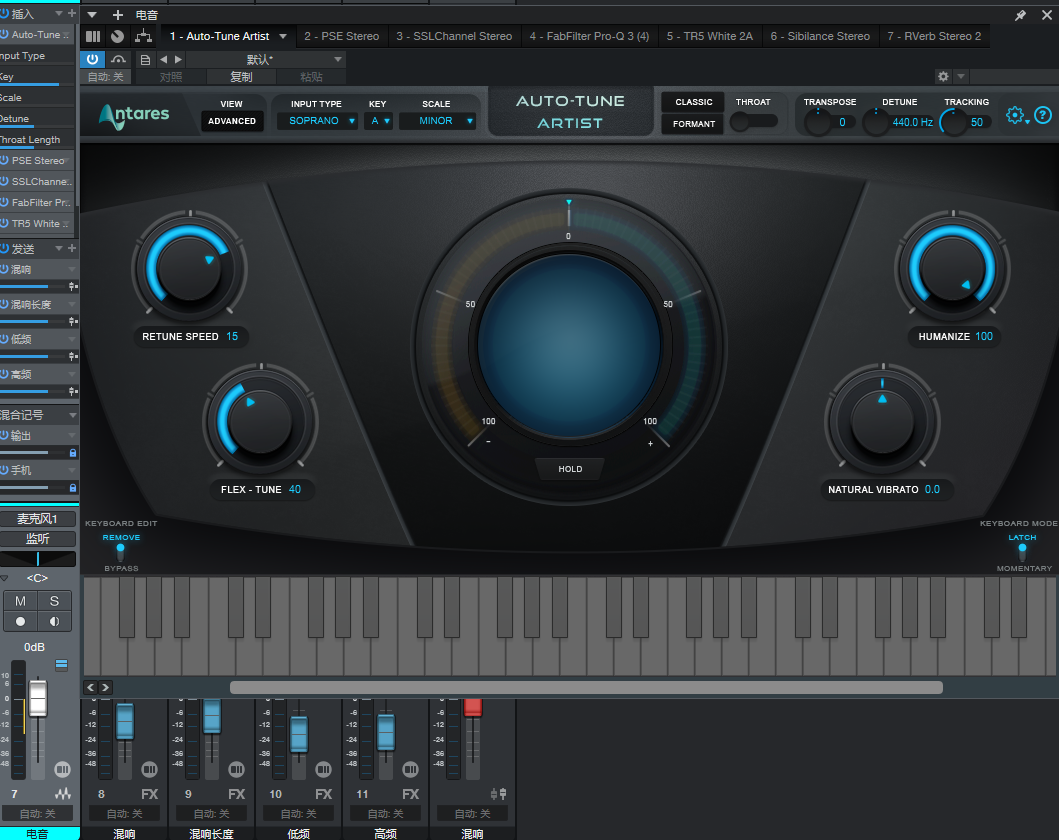Viewport: 1059px width, 840px height.
Task: Open the Auto-Tune help question mark icon
Action: coord(1043,115)
